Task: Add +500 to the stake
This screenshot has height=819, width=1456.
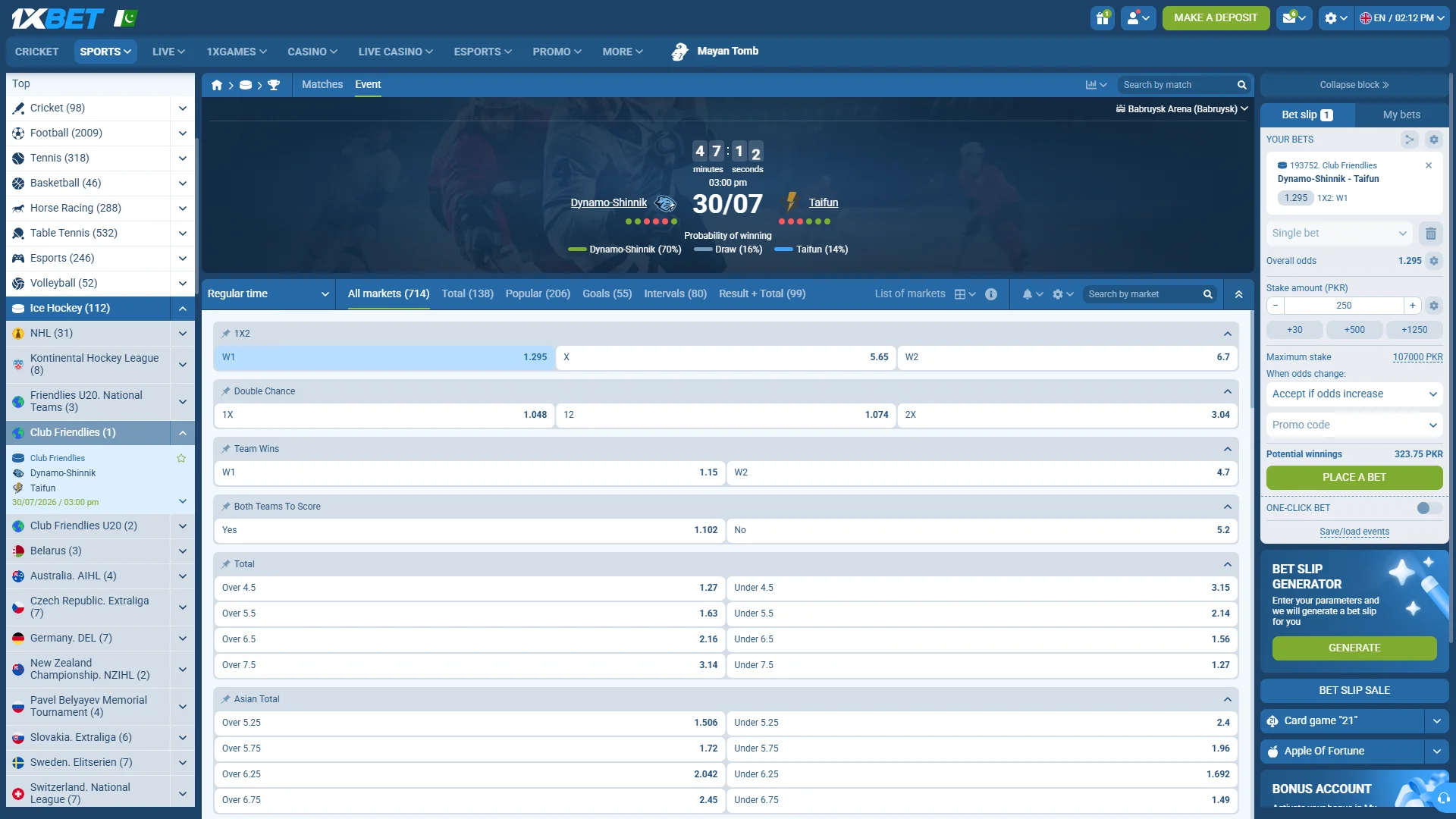Action: tap(1354, 331)
